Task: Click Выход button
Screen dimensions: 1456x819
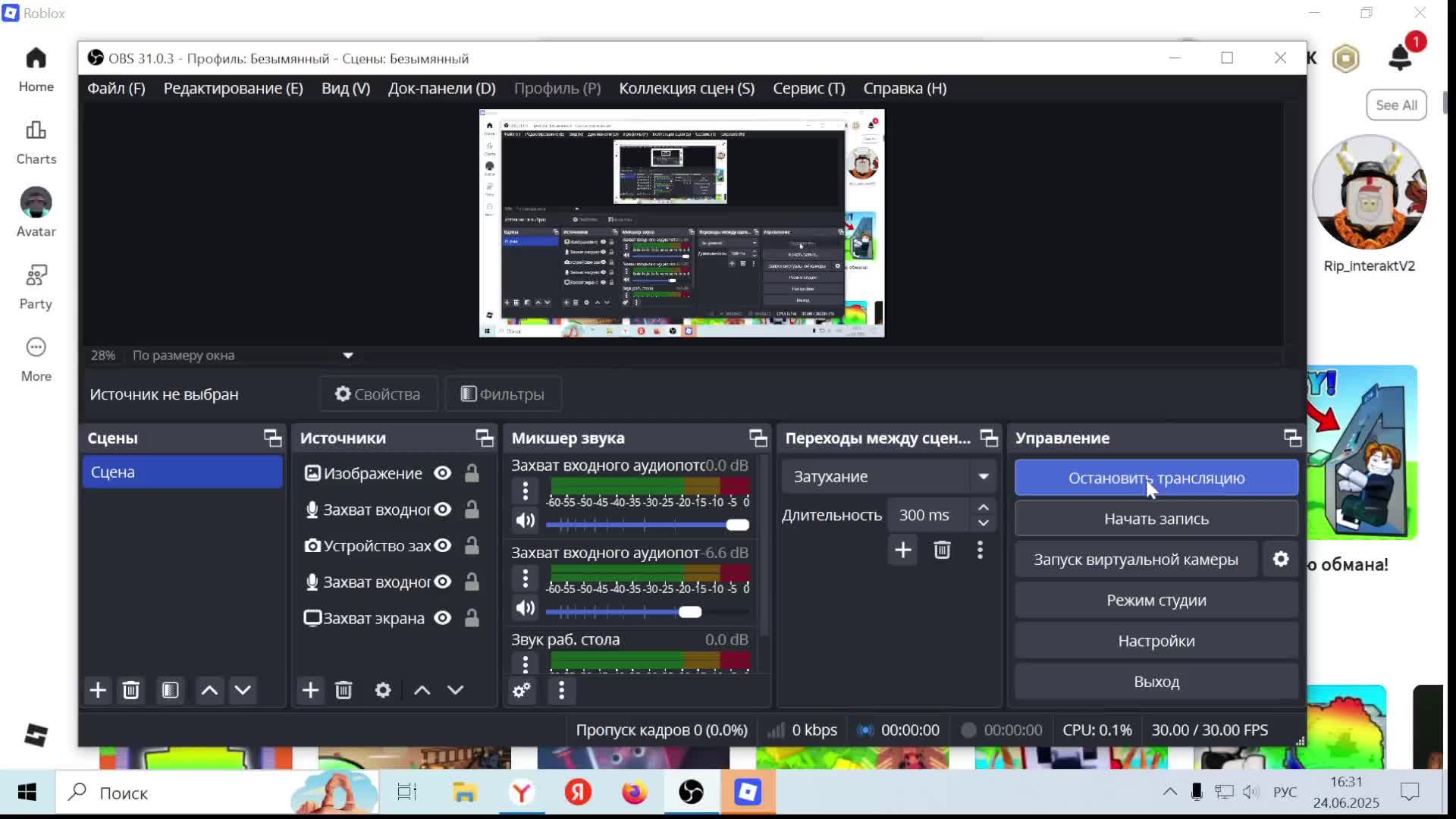Action: coord(1156,681)
